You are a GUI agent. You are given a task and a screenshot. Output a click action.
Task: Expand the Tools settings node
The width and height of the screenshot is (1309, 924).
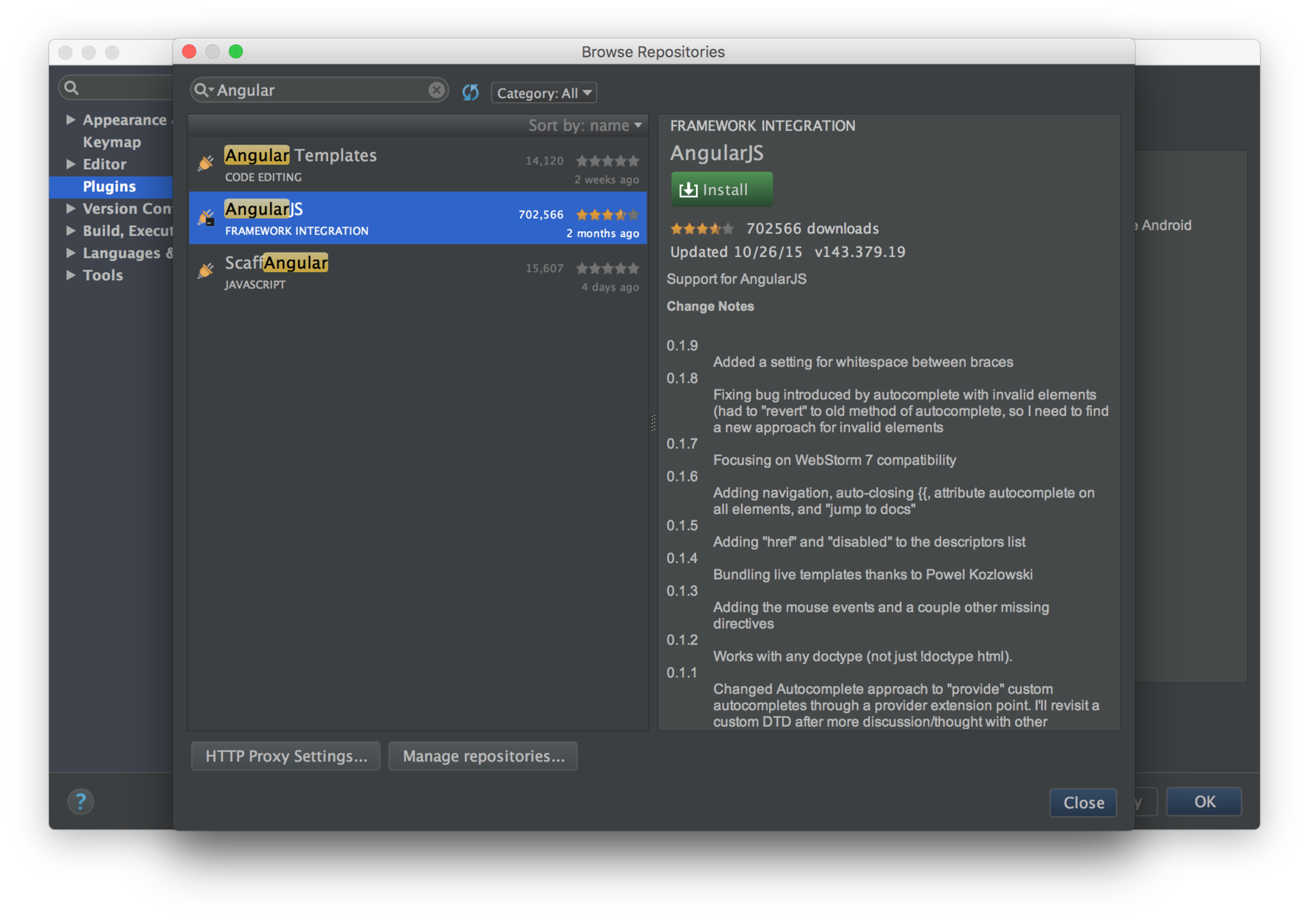[x=70, y=275]
